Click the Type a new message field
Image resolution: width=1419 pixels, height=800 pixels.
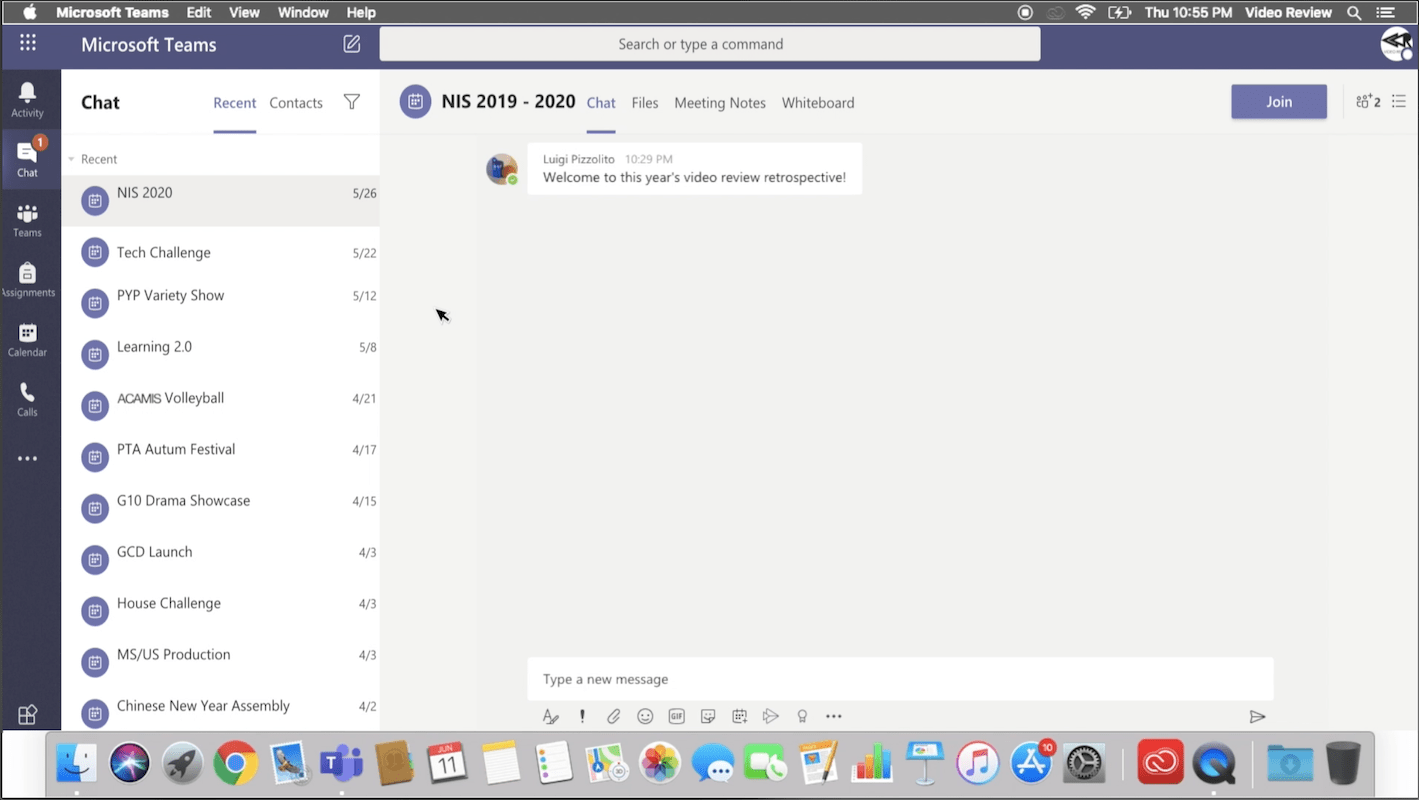(x=900, y=679)
